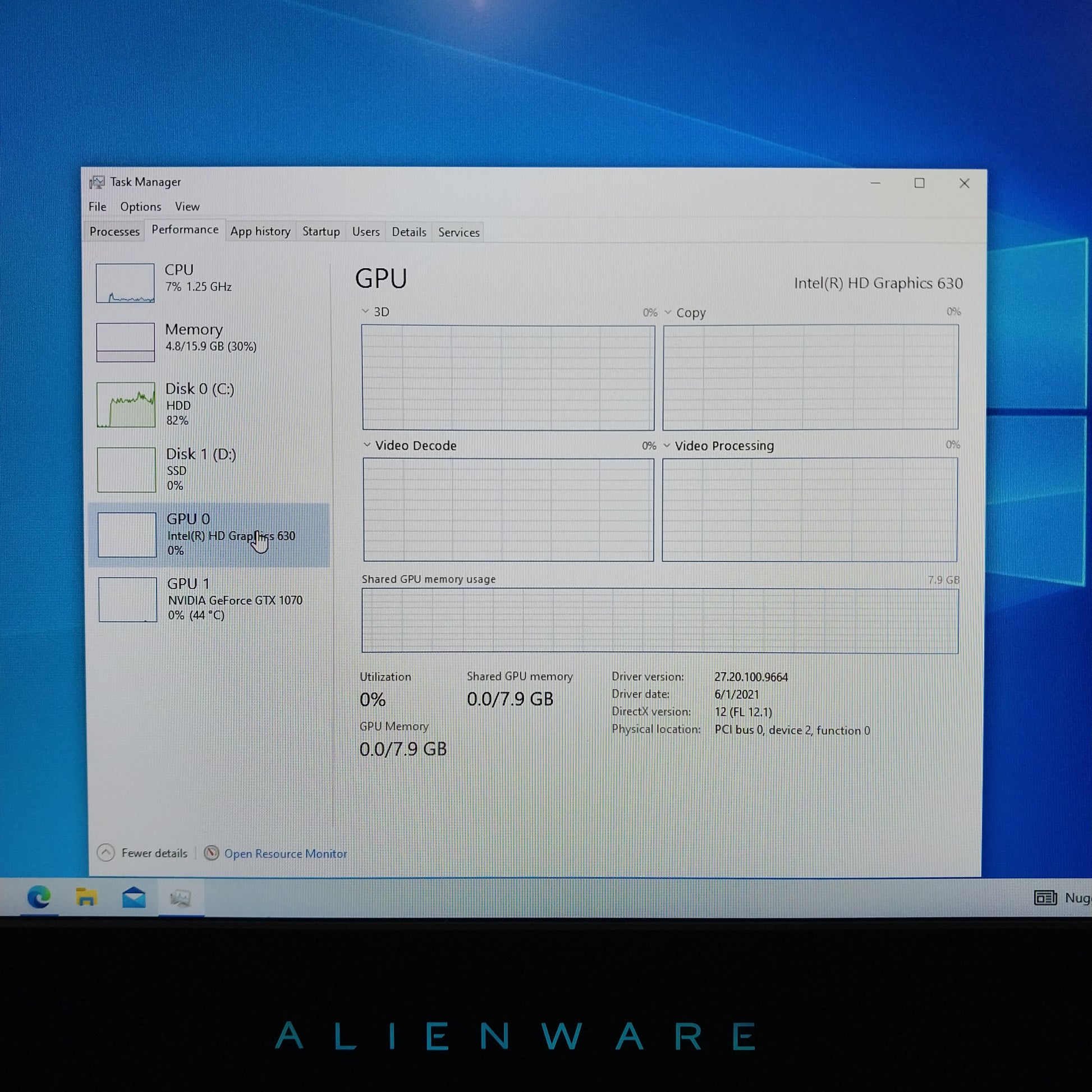
Task: Select the GPU 1 graph thumbnail
Action: coord(128,600)
